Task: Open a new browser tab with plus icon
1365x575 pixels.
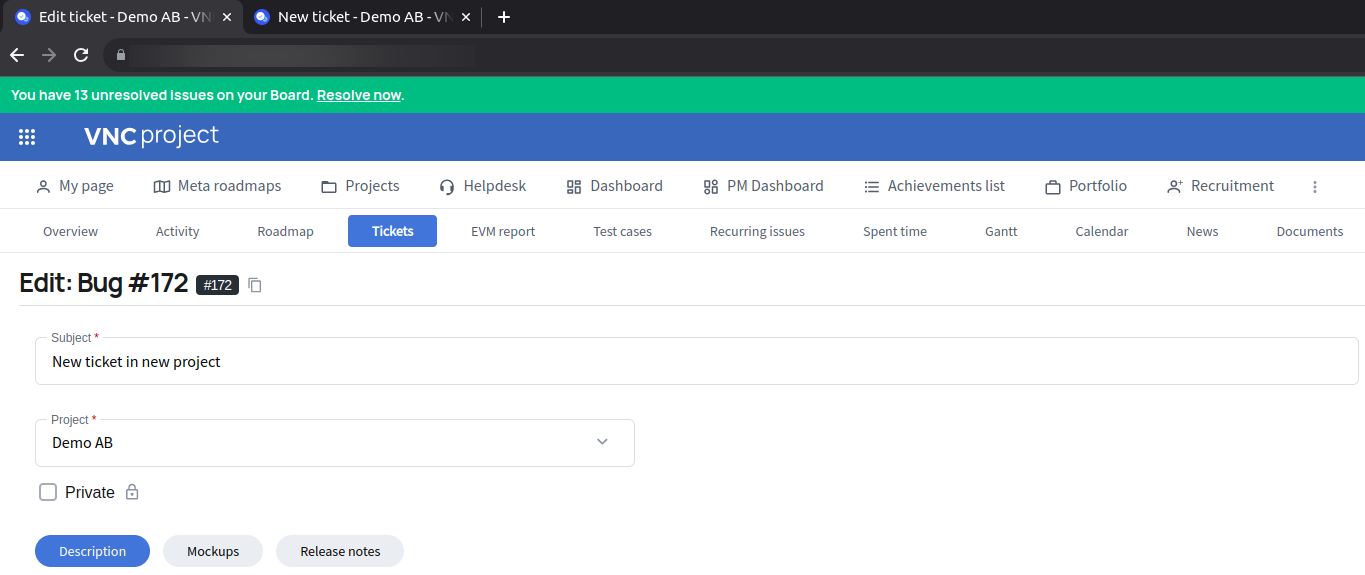Action: point(504,17)
